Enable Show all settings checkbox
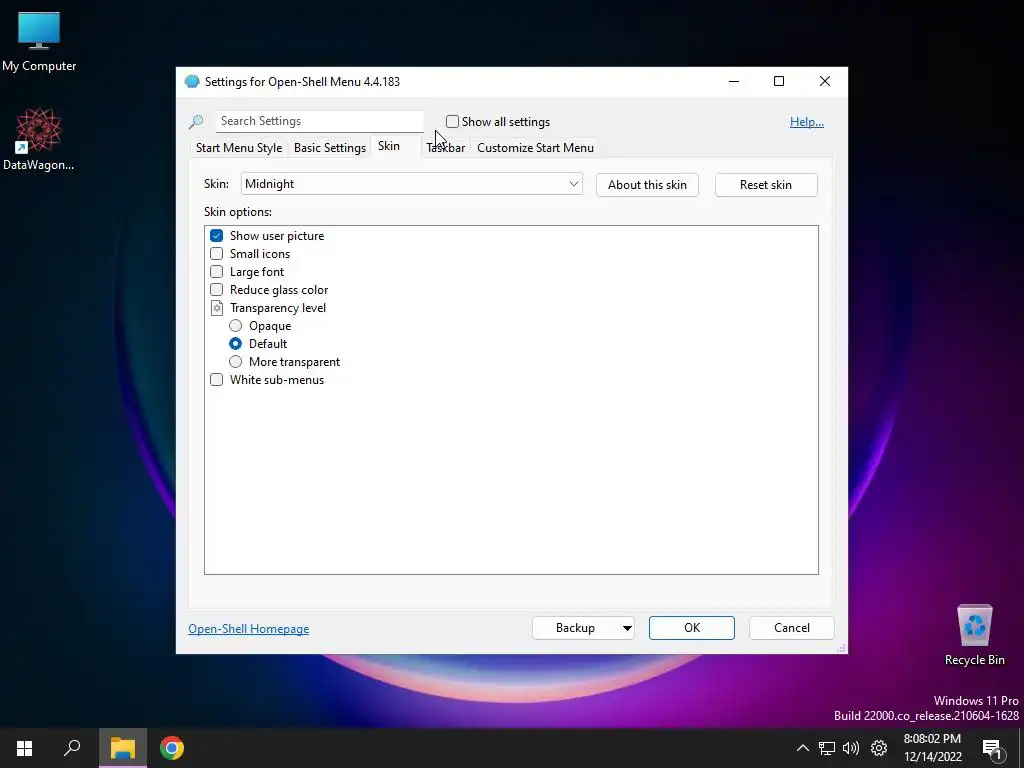The image size is (1024, 768). pyautogui.click(x=452, y=121)
